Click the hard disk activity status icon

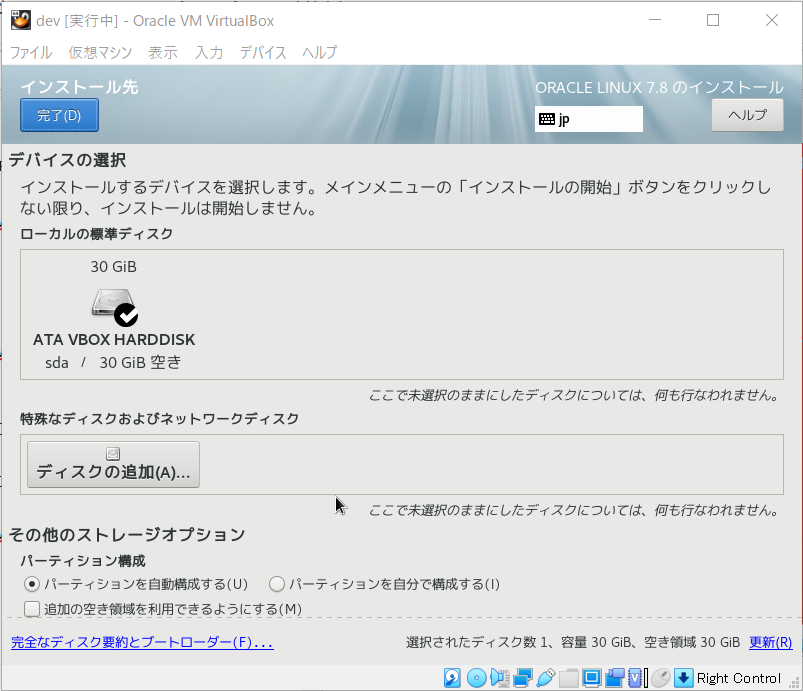(x=452, y=678)
